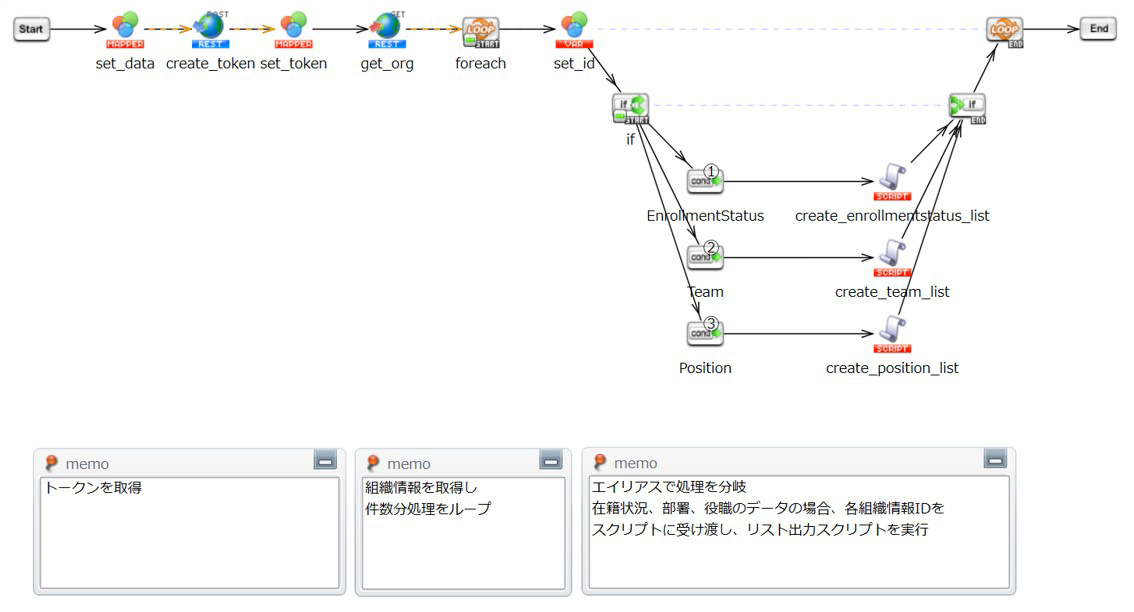Click the Position condition node
This screenshot has height=612, width=1134.
[x=705, y=332]
